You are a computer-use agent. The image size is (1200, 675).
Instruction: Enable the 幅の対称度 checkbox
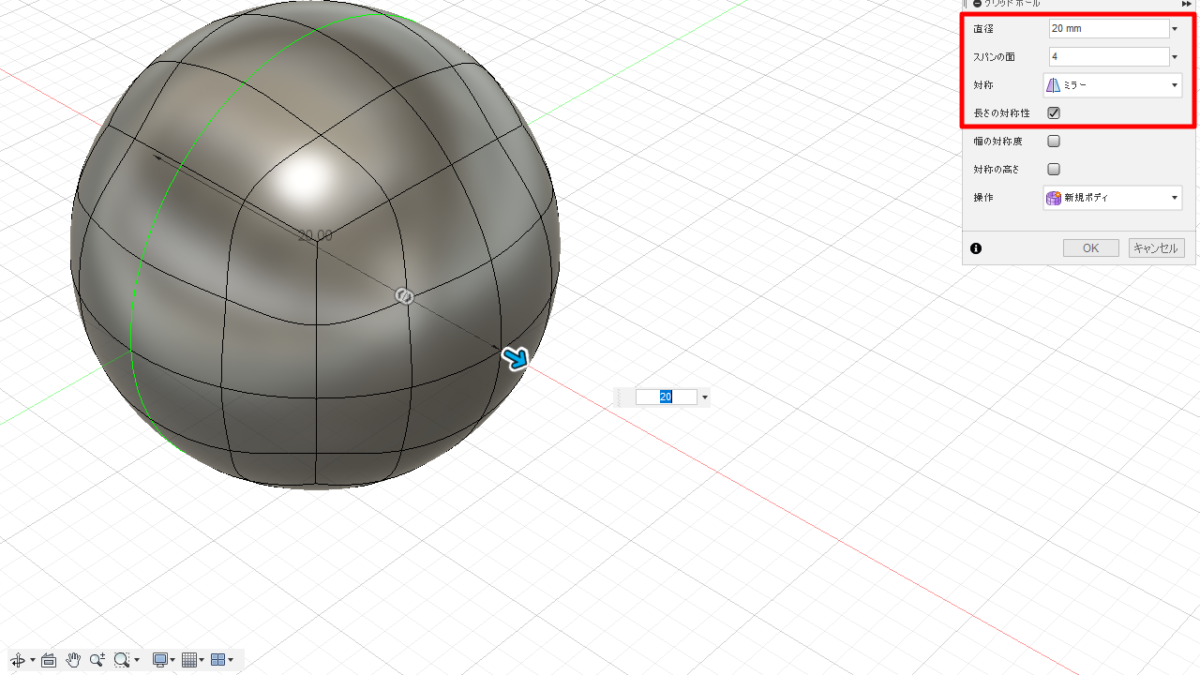(x=1054, y=141)
